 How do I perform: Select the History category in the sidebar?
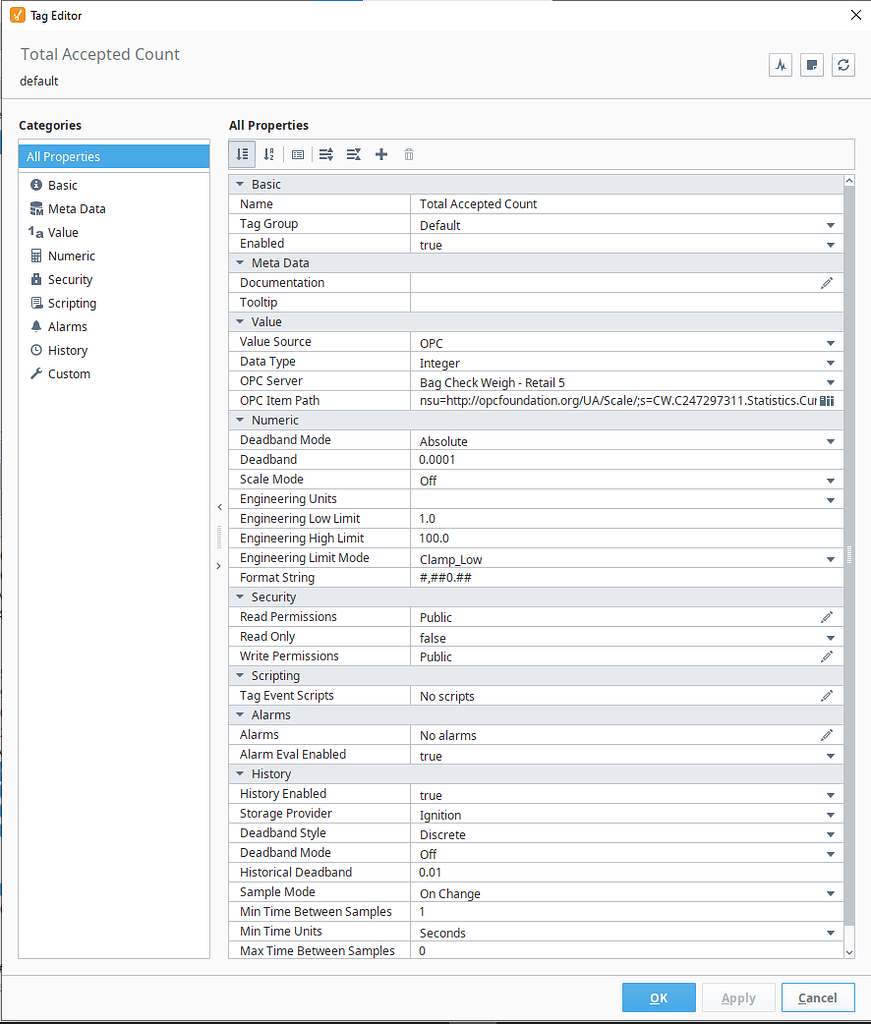point(68,350)
